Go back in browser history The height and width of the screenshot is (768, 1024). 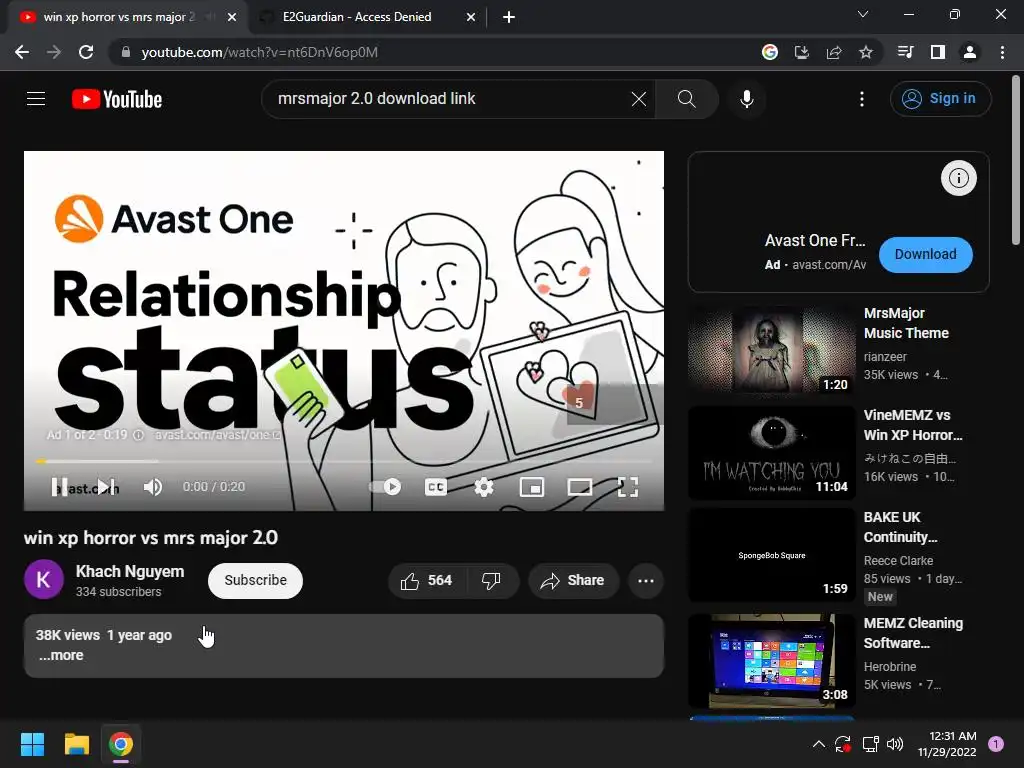[22, 52]
